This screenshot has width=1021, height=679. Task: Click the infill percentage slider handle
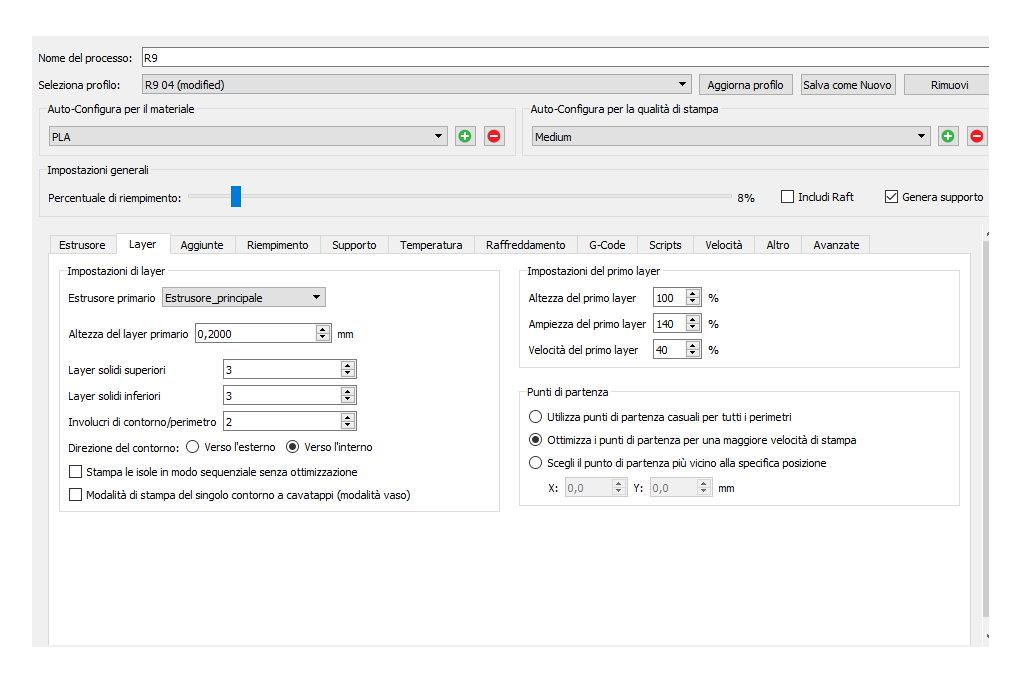236,197
